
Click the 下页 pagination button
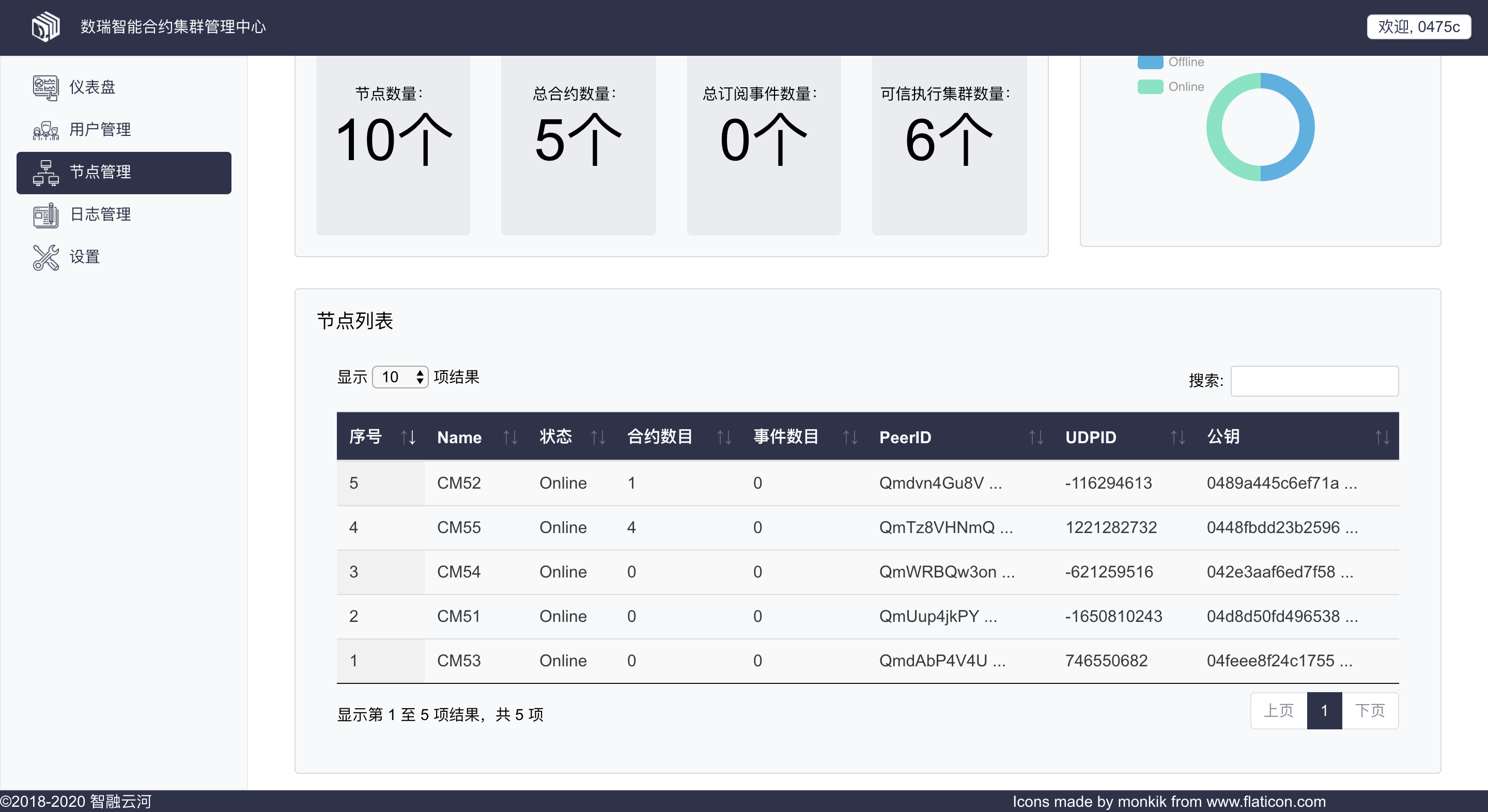[x=1371, y=710]
